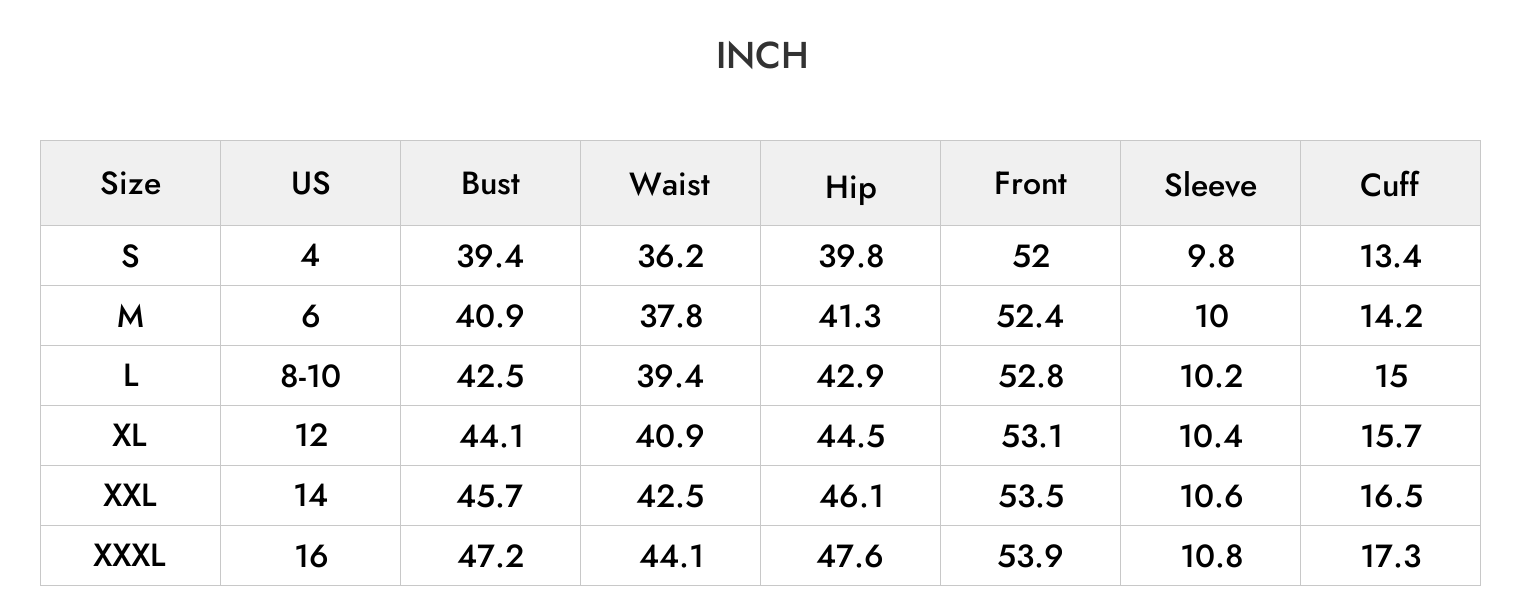The width and height of the screenshot is (1520, 600).
Task: Select the size S row label
Action: pyautogui.click(x=130, y=256)
